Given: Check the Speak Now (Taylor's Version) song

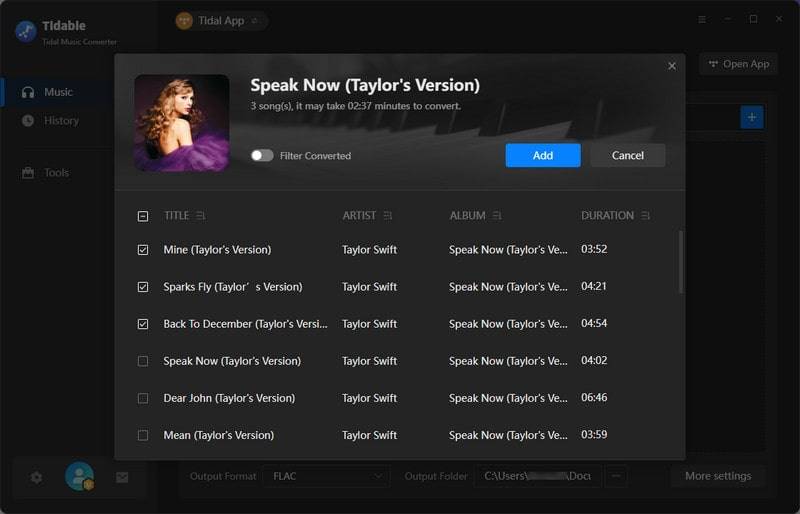Looking at the screenshot, I should pyautogui.click(x=143, y=361).
